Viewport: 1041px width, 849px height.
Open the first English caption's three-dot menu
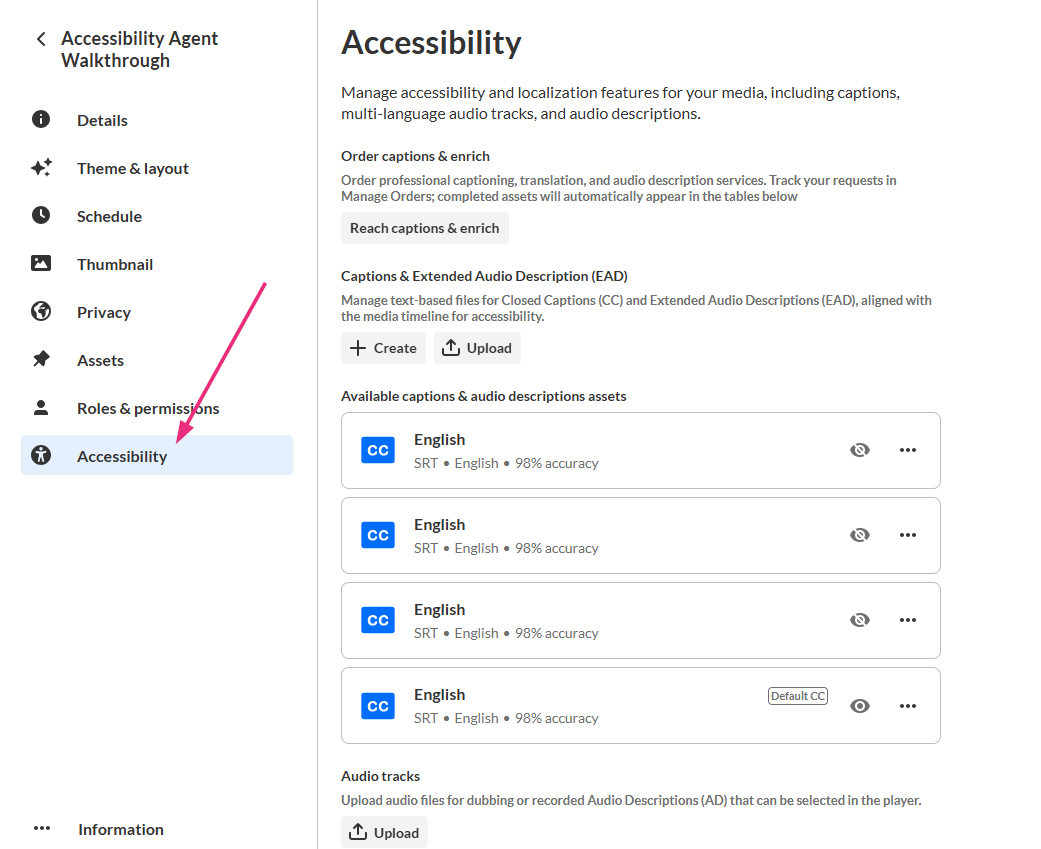point(907,450)
